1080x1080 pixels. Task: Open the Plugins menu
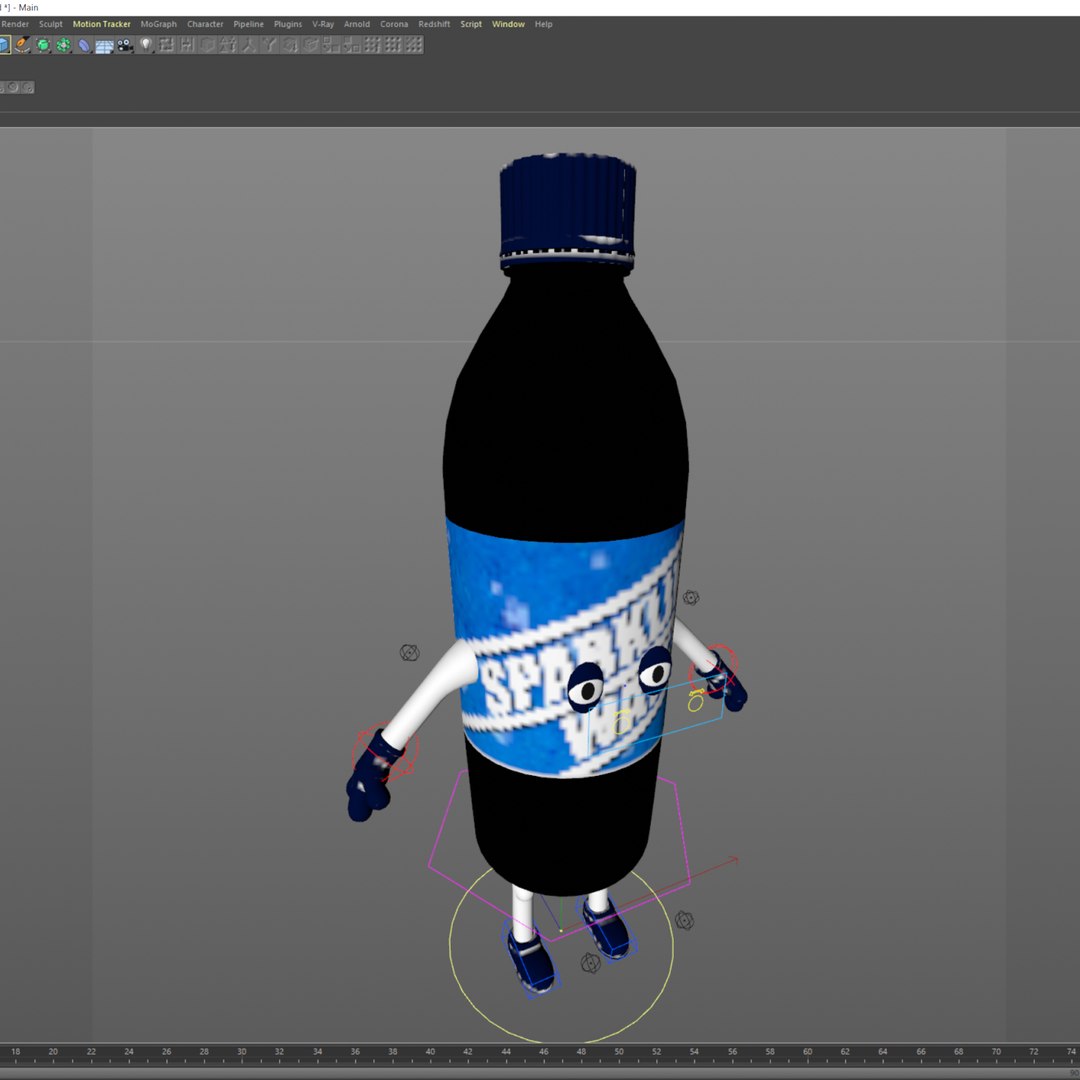288,24
